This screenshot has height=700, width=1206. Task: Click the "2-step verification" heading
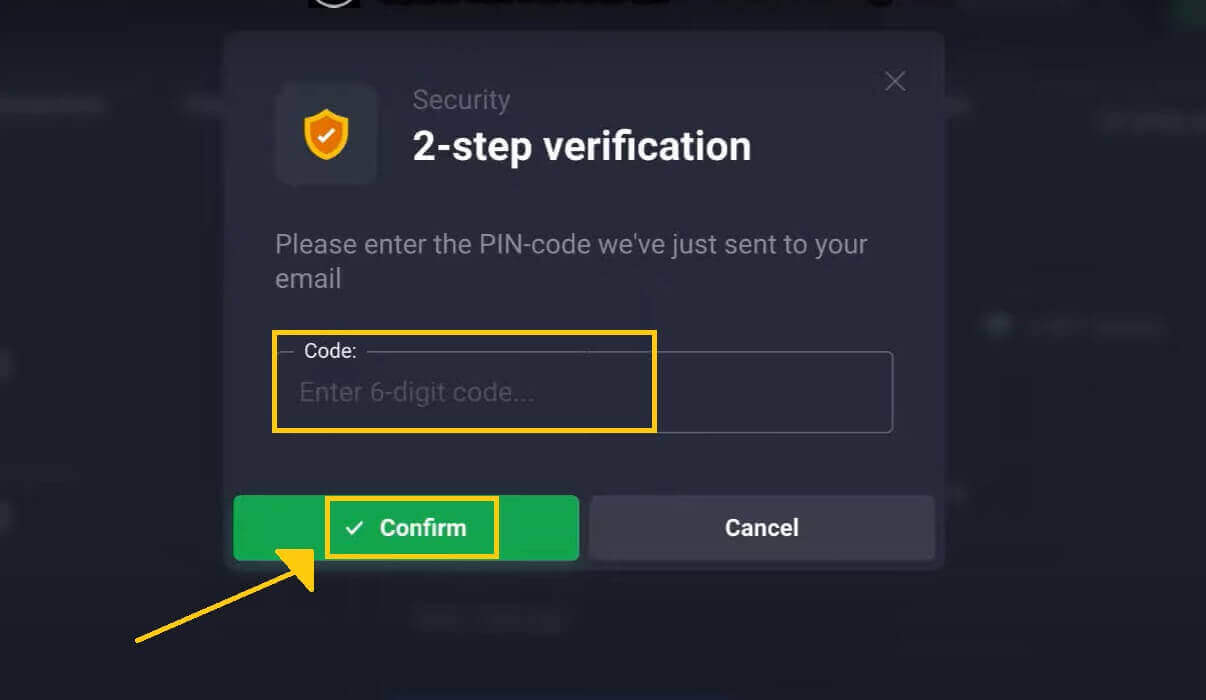click(581, 146)
